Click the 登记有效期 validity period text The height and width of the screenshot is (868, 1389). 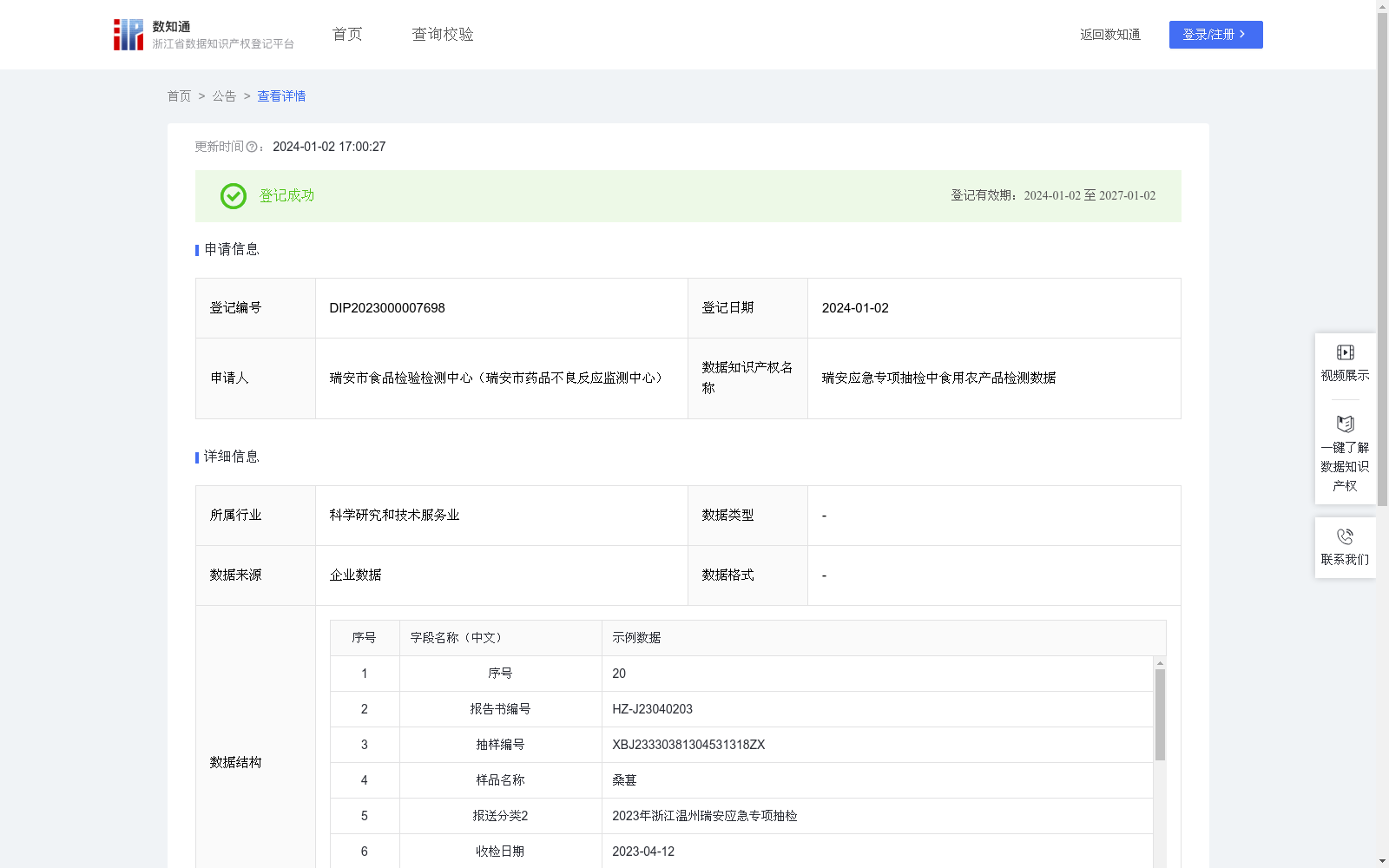tap(1053, 196)
